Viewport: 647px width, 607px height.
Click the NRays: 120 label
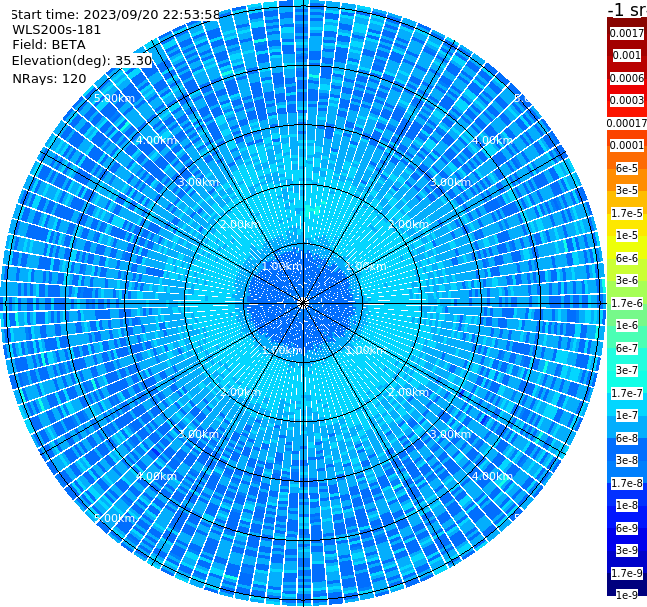click(x=49, y=78)
